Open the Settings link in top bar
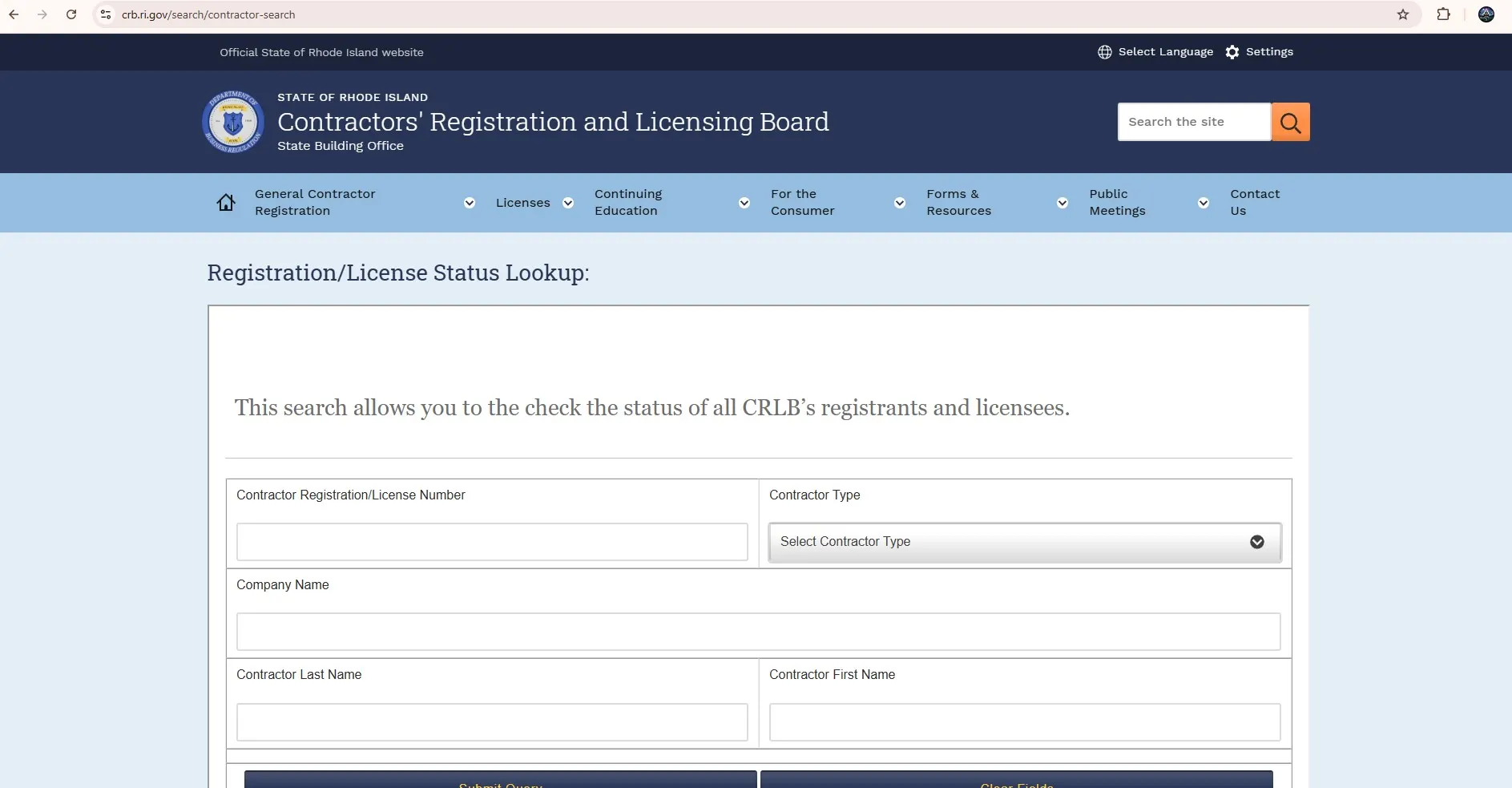This screenshot has width=1512, height=788. [x=1269, y=52]
